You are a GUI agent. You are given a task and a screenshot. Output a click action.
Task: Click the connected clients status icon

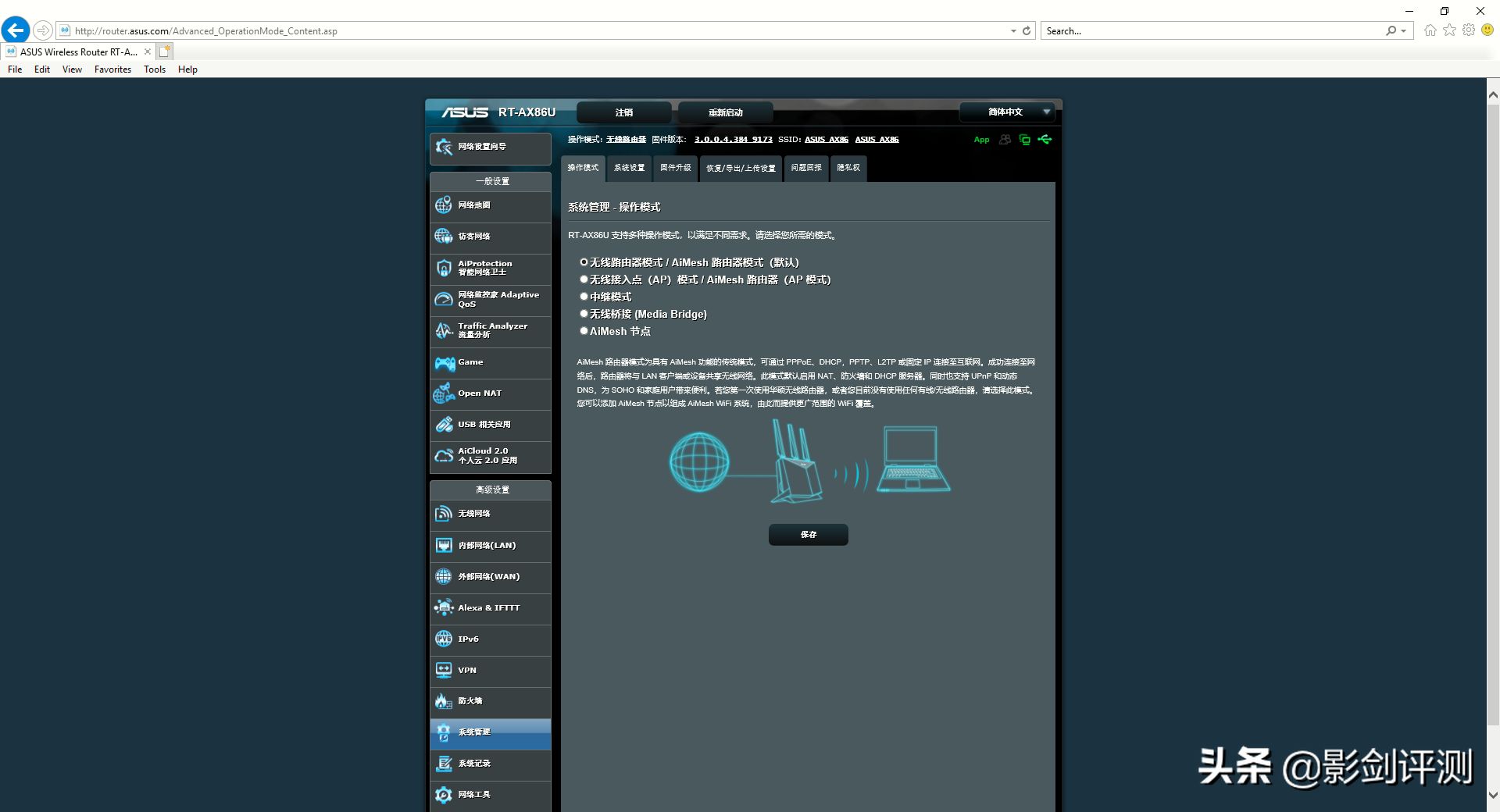(1005, 140)
